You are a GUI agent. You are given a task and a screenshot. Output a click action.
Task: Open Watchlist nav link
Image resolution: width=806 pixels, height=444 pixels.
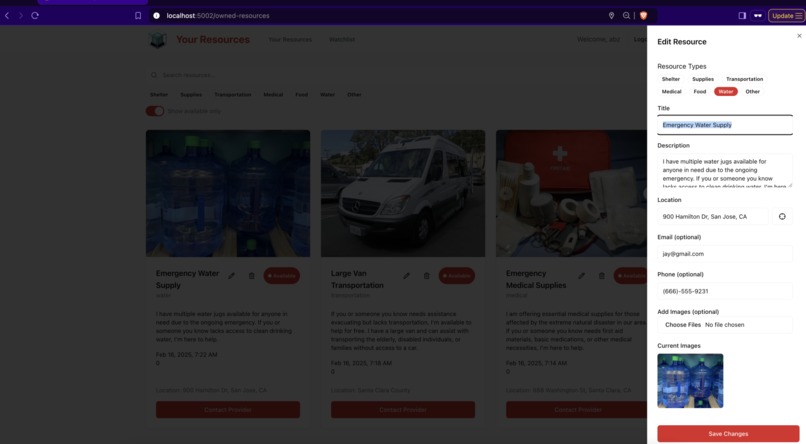click(342, 40)
